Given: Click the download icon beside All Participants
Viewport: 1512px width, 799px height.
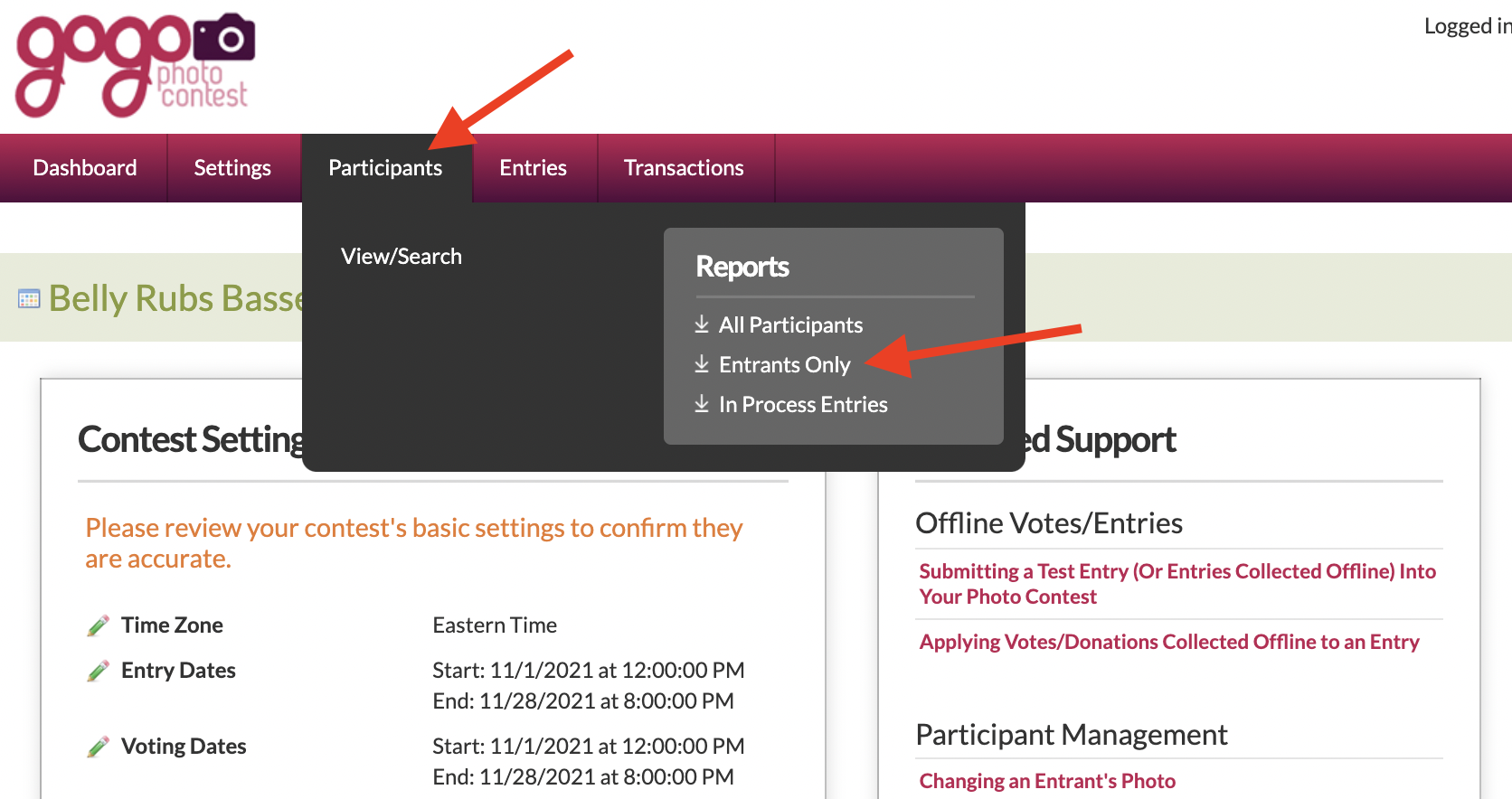Looking at the screenshot, I should (x=702, y=324).
